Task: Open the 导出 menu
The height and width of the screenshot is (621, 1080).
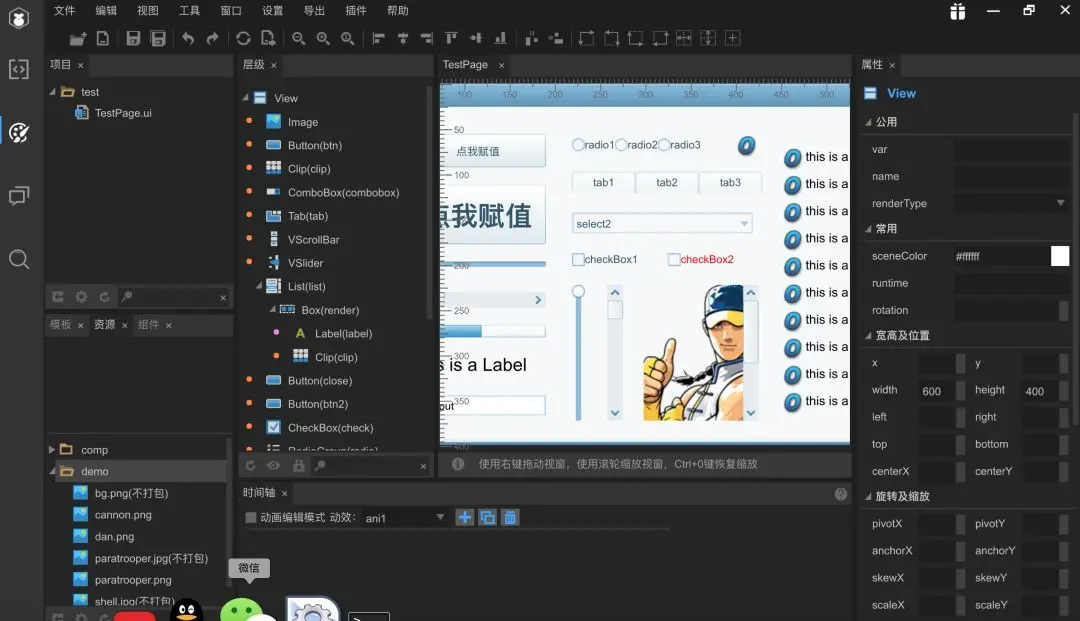Action: (x=314, y=10)
